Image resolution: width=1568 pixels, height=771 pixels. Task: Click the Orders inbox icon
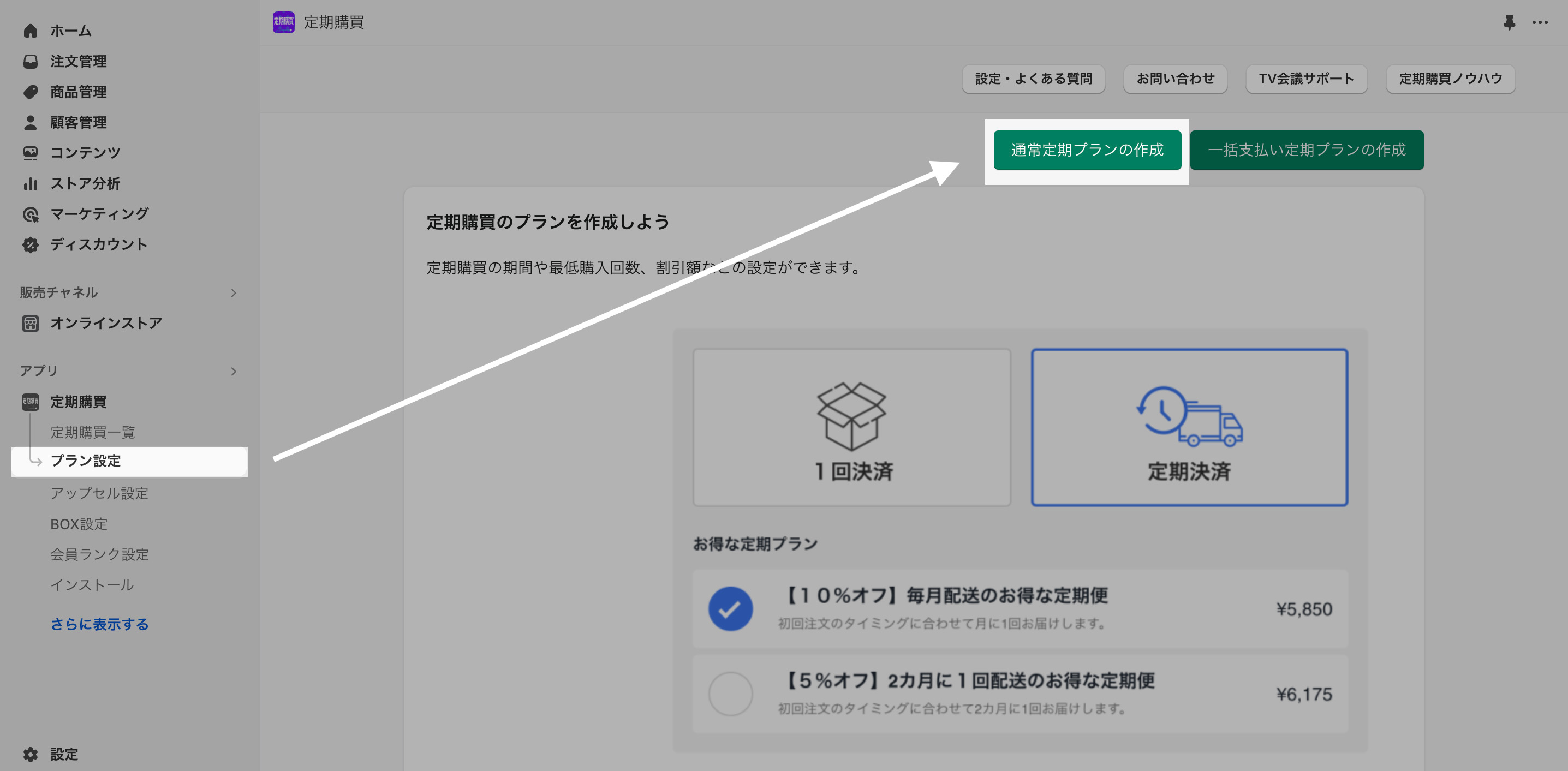click(31, 62)
